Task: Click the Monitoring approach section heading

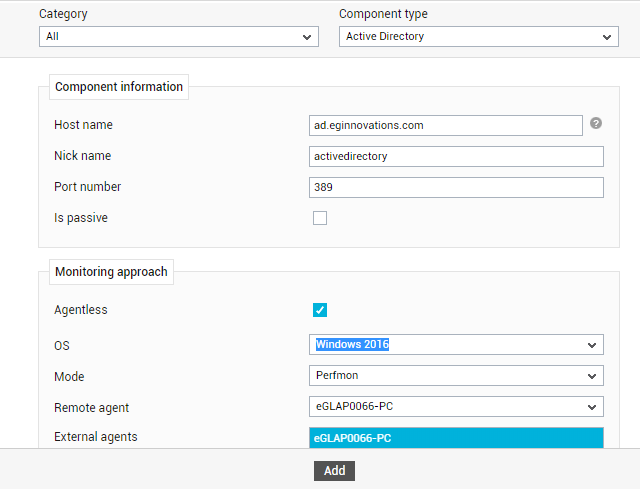Action: coord(111,271)
